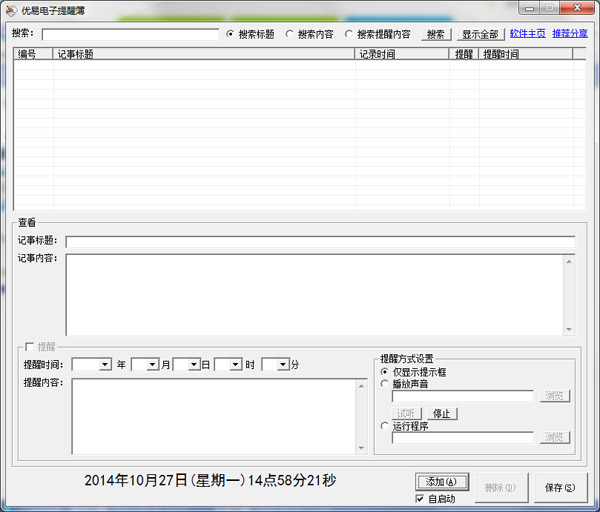Focus the sound file path field
This screenshot has height=512, width=600.
click(463, 396)
